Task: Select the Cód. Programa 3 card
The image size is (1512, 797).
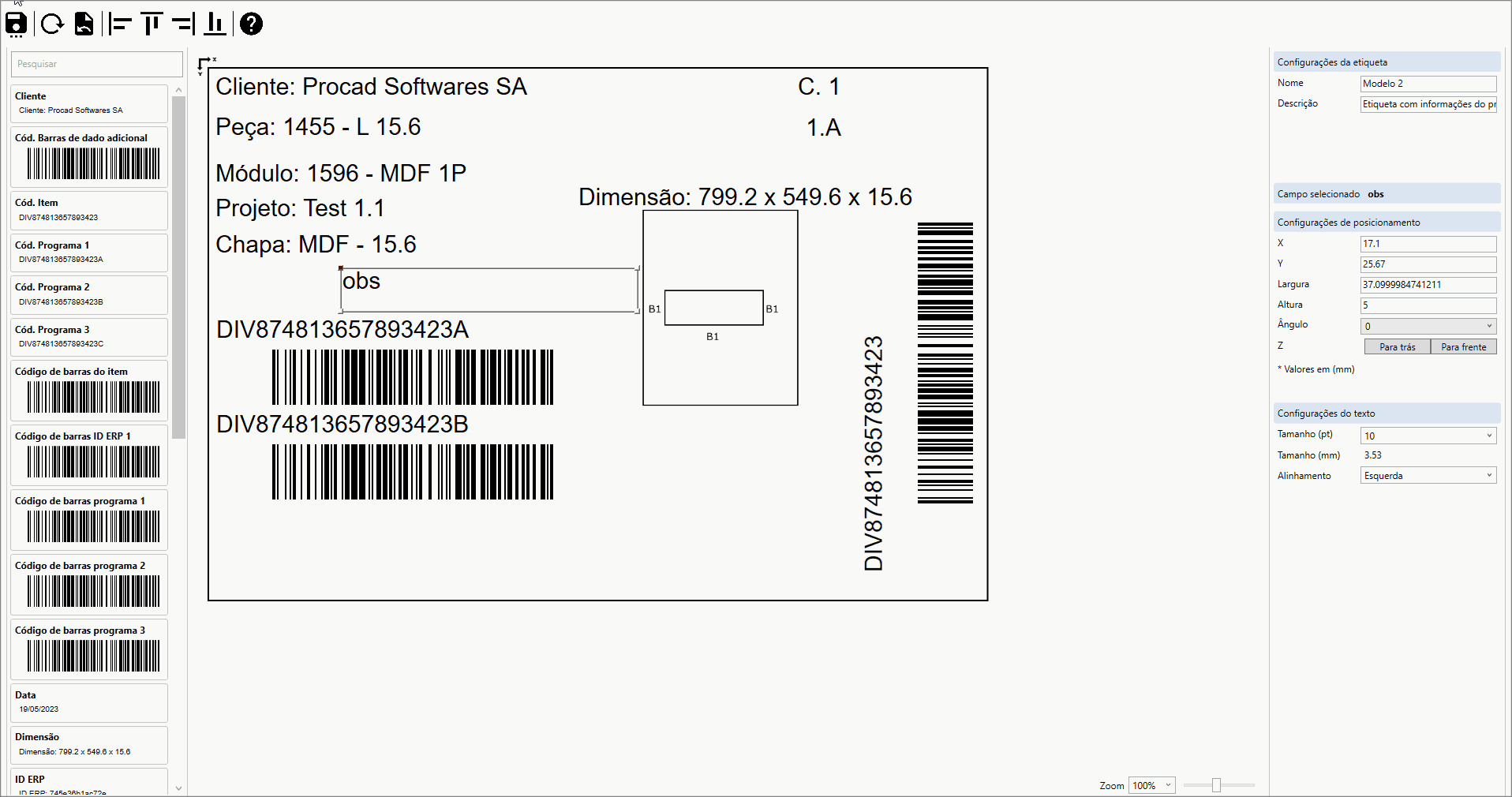Action: point(89,337)
